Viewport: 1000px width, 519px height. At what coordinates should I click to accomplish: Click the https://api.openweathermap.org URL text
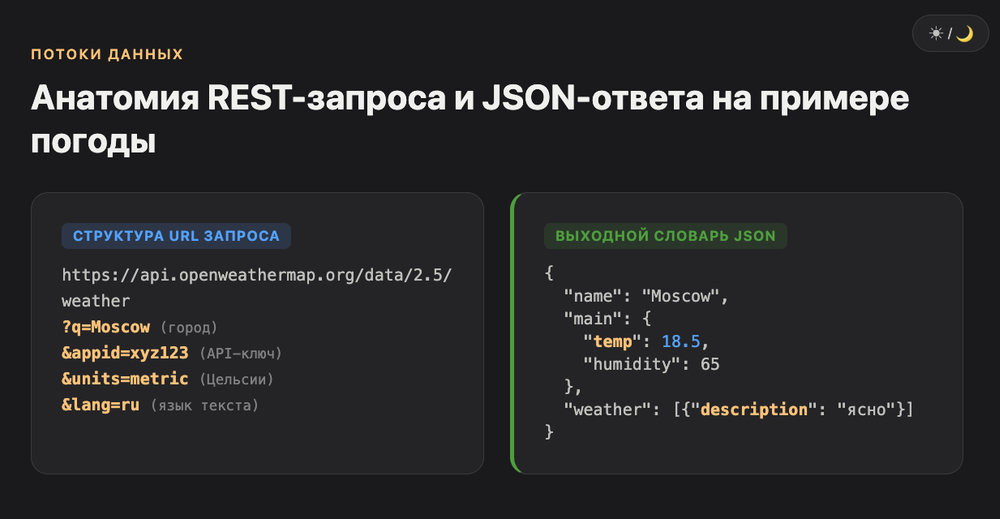click(x=257, y=275)
